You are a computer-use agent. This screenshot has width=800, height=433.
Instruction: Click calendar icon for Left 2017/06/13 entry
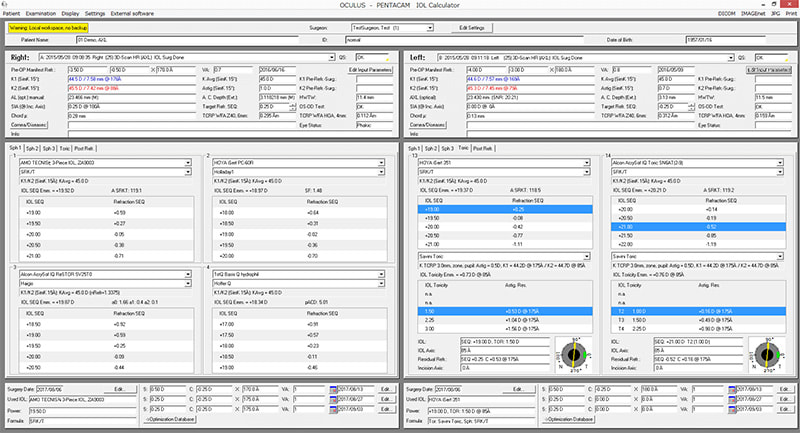tap(732, 390)
